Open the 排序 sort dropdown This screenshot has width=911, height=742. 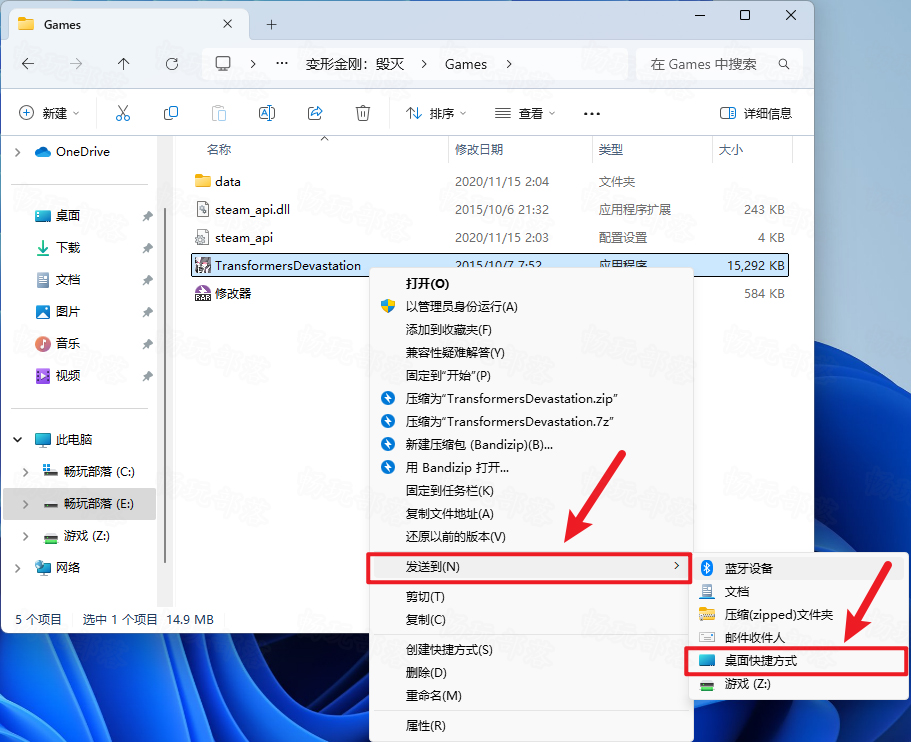tap(436, 113)
